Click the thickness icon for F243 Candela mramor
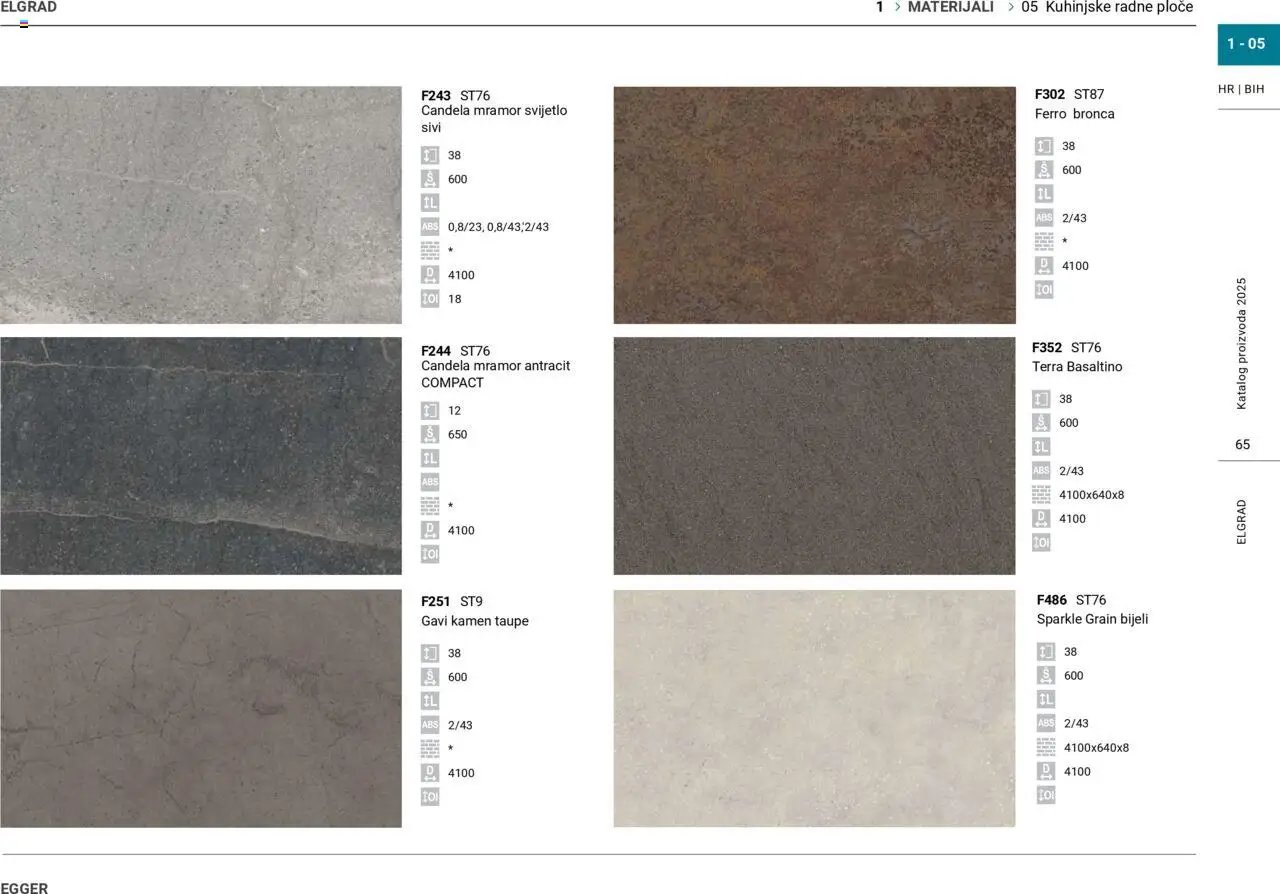 [x=430, y=155]
